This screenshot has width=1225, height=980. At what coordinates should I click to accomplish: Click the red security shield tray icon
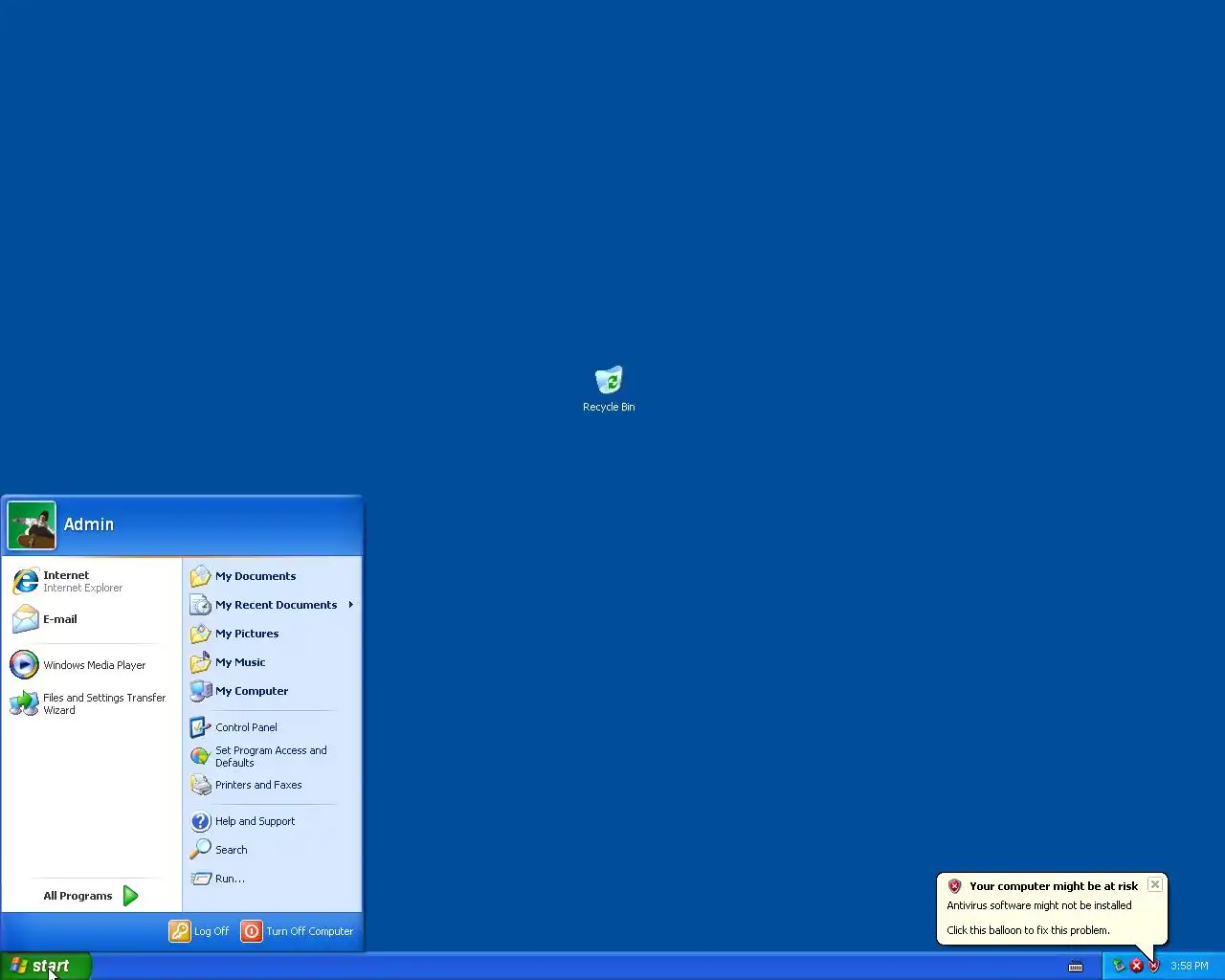(x=1153, y=966)
